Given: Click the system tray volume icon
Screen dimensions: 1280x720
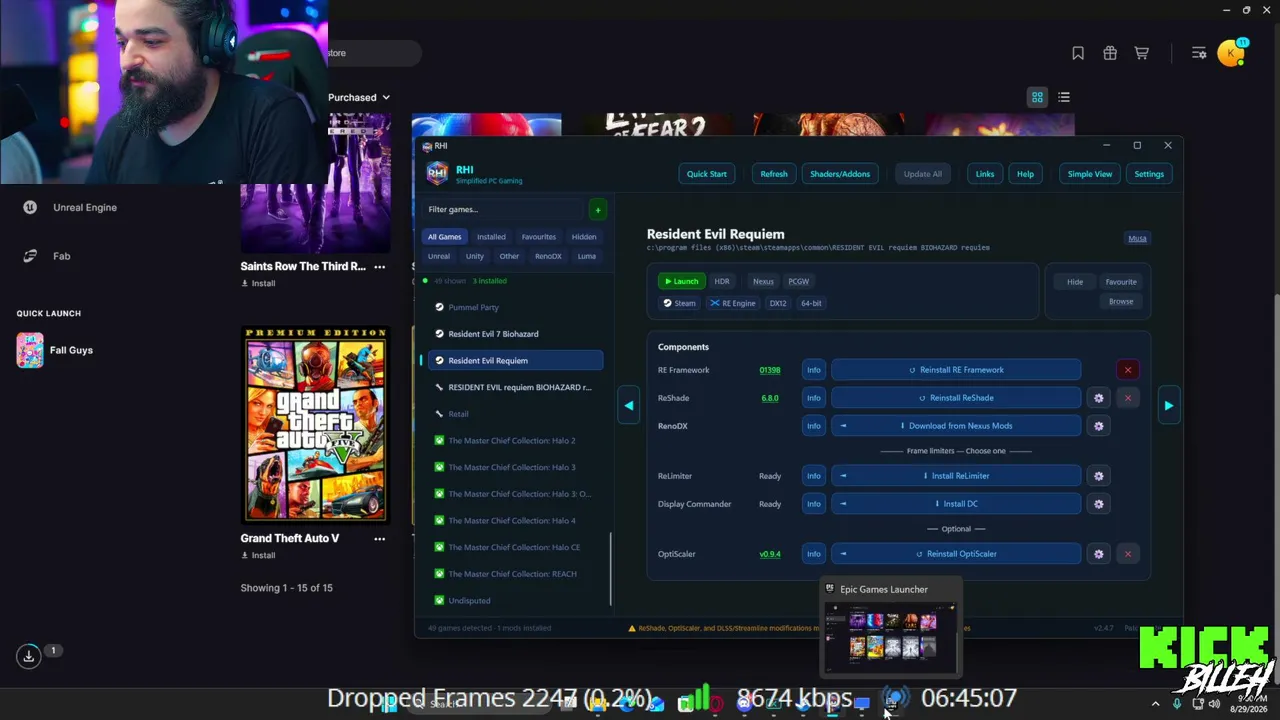Looking at the screenshot, I should pos(1214,704).
